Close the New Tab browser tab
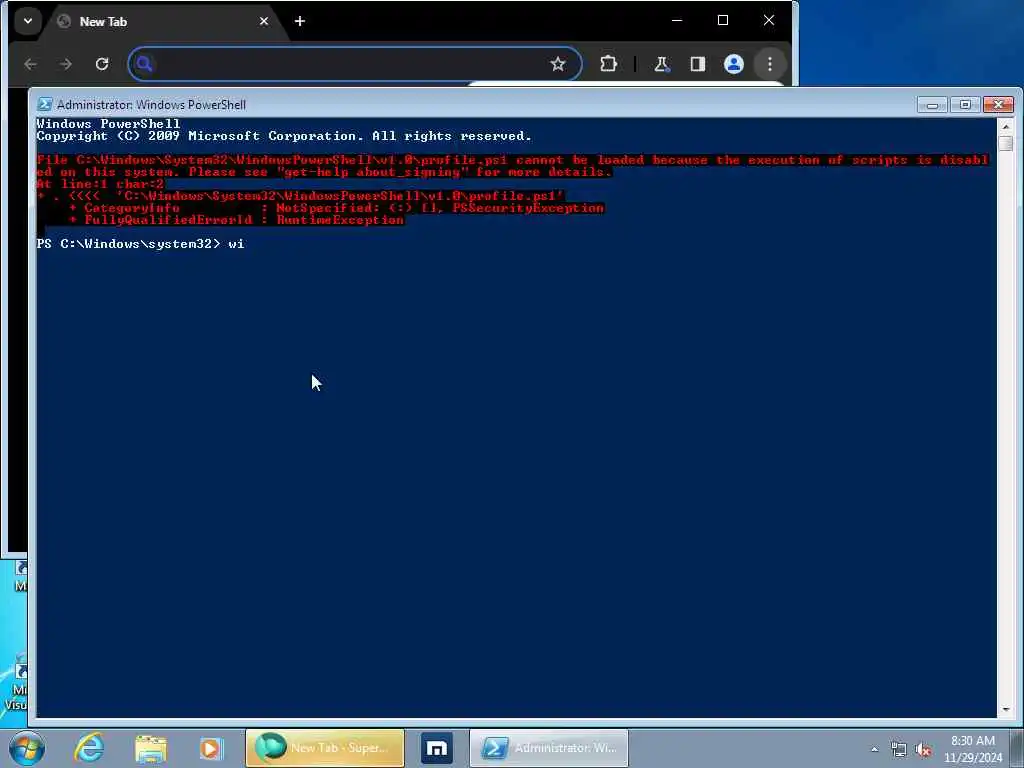This screenshot has width=1024, height=768. click(264, 21)
